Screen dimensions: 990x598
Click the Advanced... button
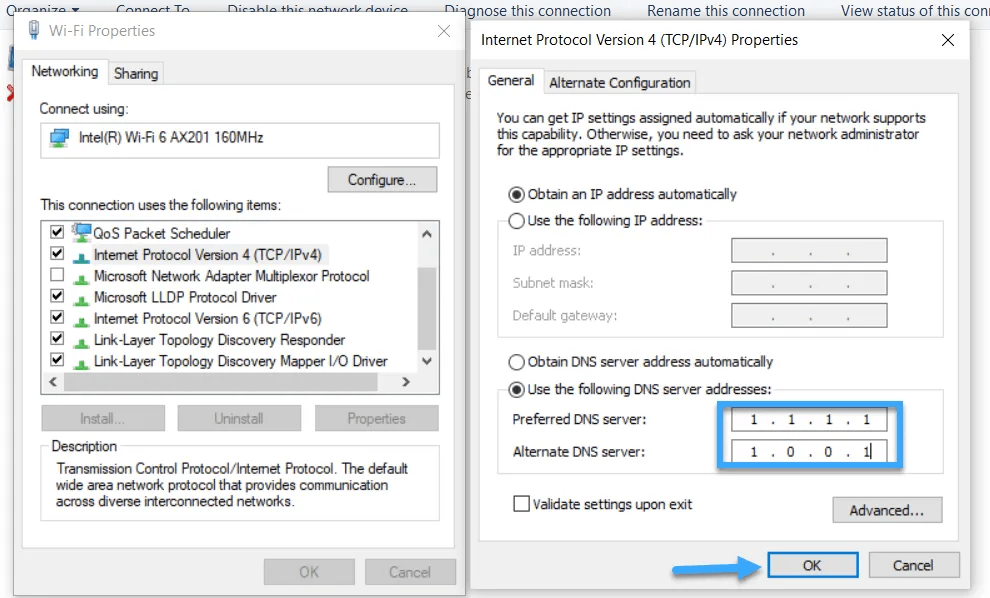tap(887, 510)
